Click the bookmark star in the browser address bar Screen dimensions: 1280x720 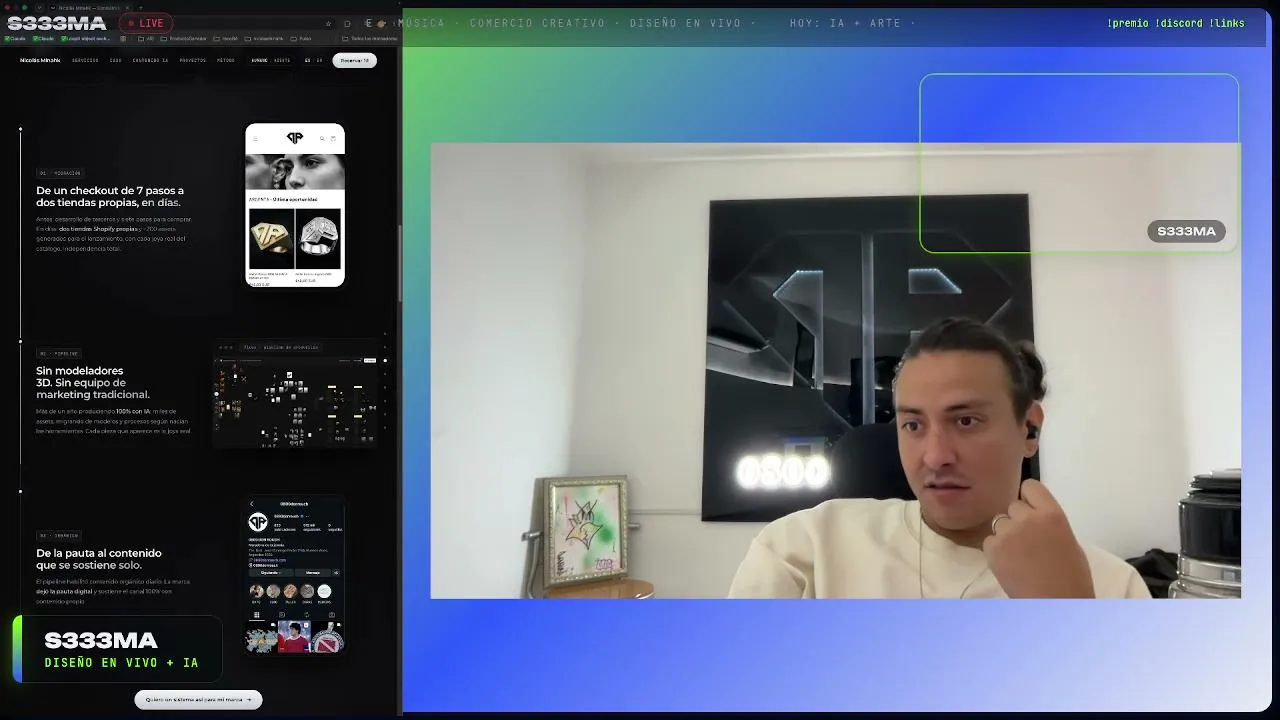pos(328,23)
